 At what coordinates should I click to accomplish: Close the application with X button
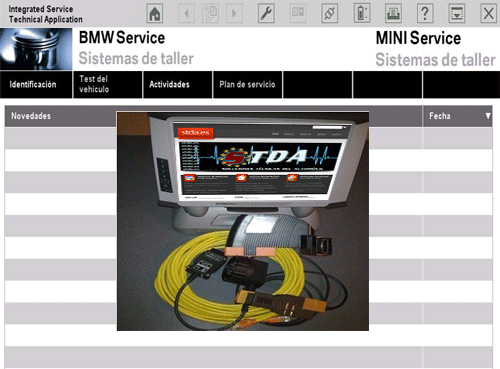point(488,13)
